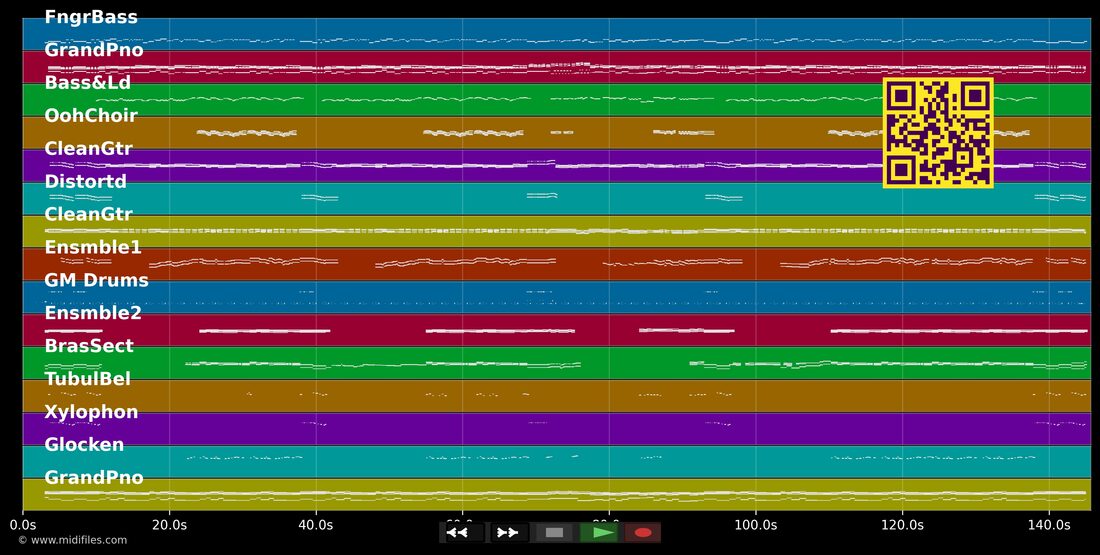Select the CleanGtr label on the purple track
This screenshot has width=1100, height=555.
[88, 148]
